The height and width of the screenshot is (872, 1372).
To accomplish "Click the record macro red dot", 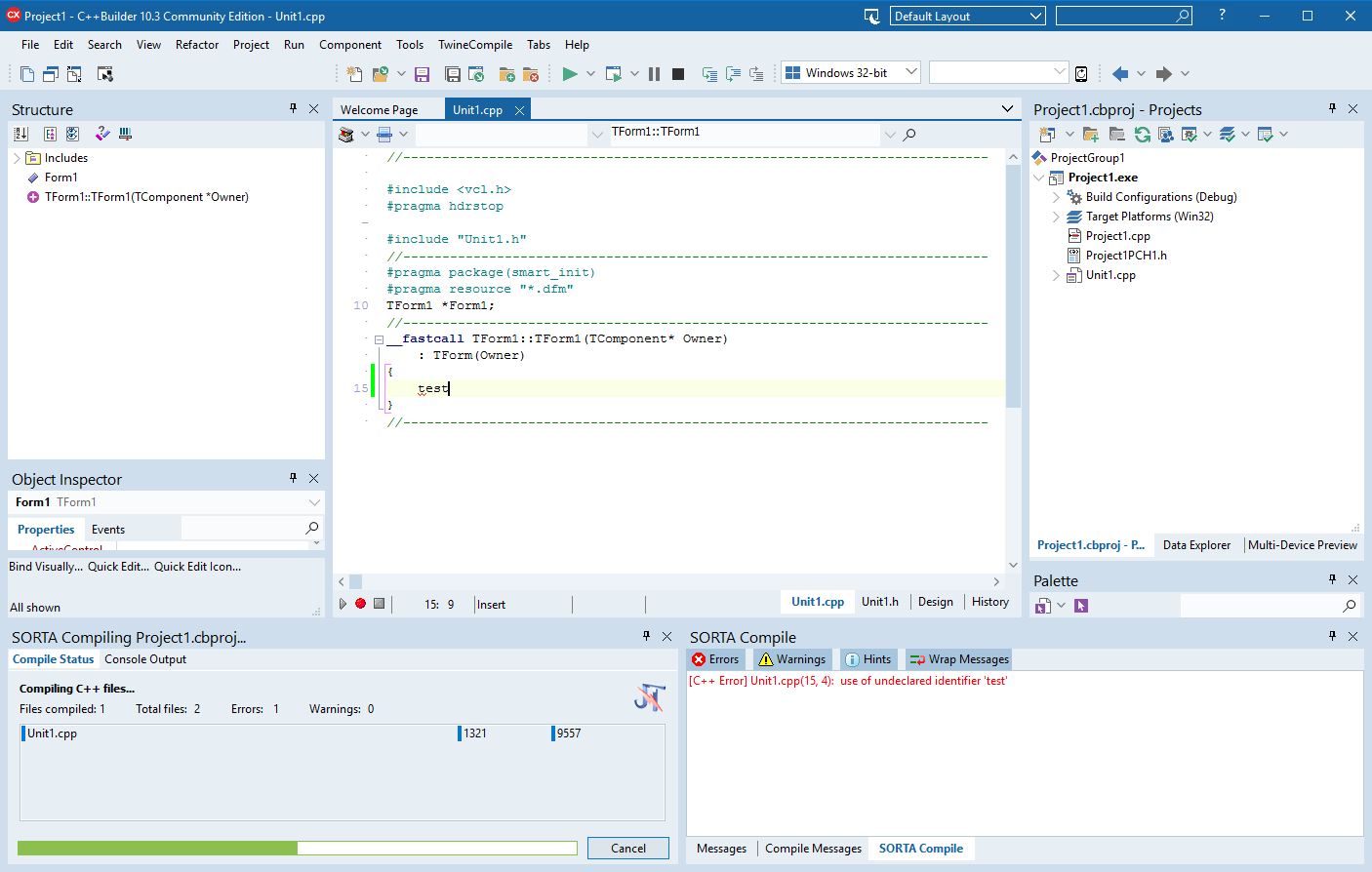I will coord(360,603).
